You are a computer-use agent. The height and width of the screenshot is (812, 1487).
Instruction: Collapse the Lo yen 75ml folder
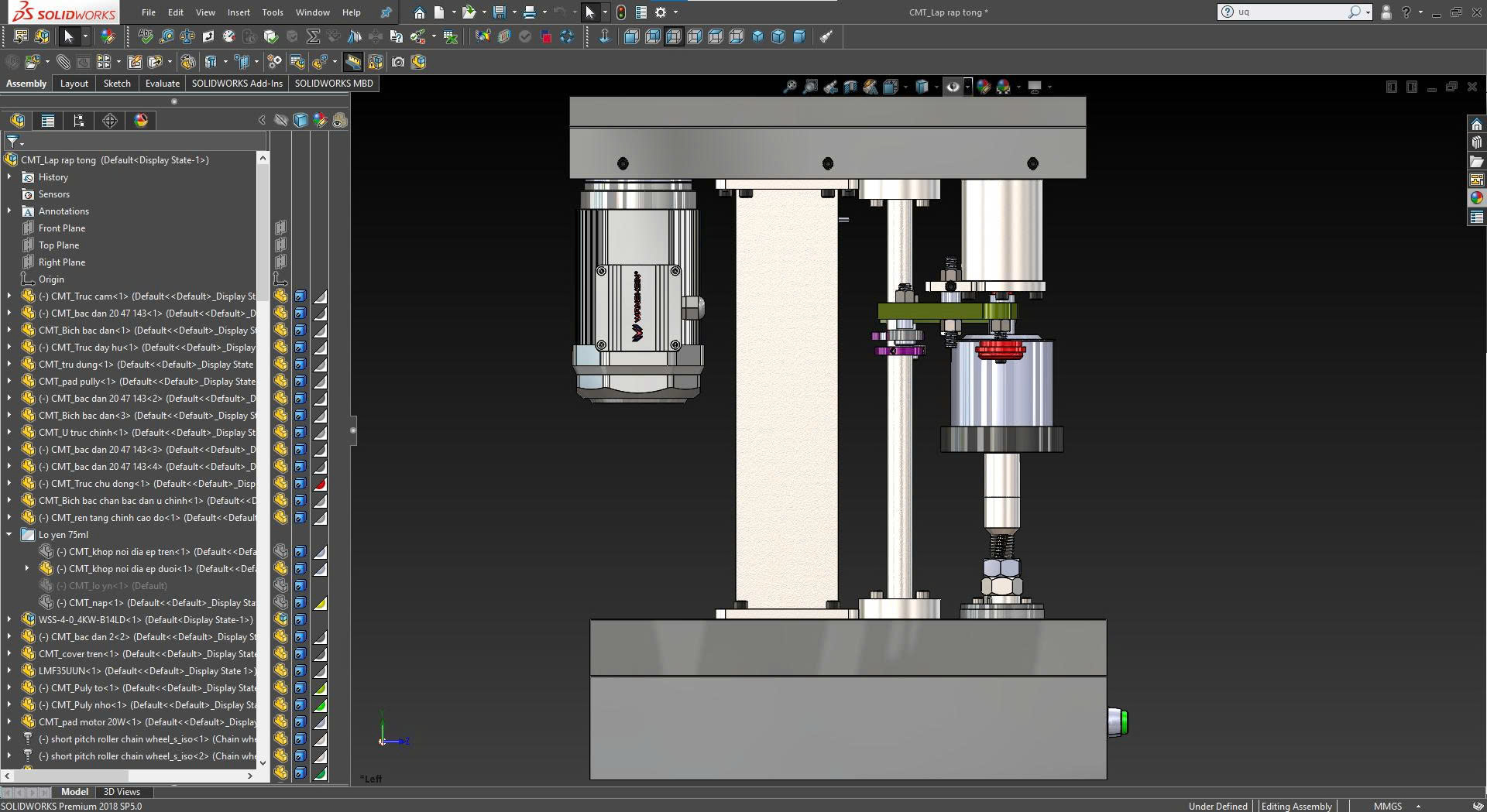coord(9,535)
